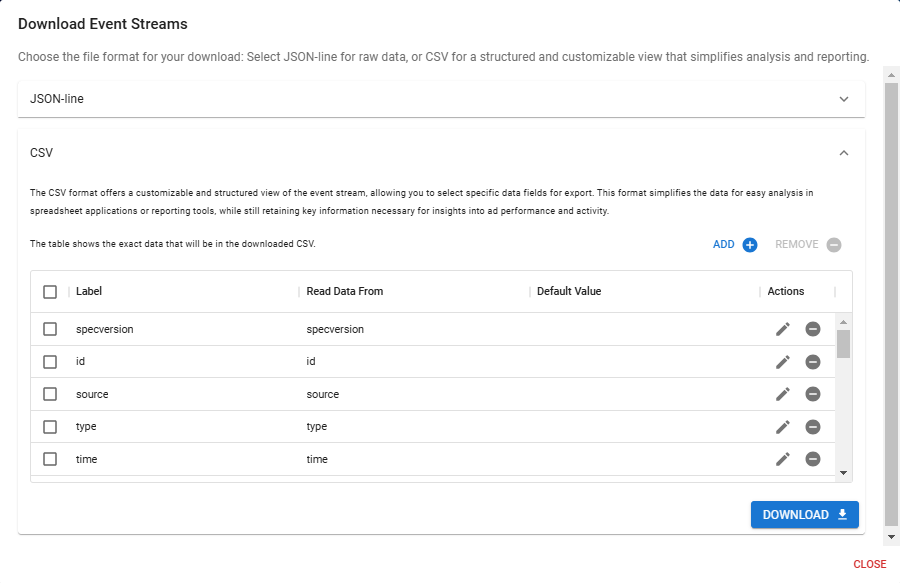Image resolution: width=900 pixels, height=583 pixels.
Task: Click the blue ADD plus icon
Action: (750, 245)
